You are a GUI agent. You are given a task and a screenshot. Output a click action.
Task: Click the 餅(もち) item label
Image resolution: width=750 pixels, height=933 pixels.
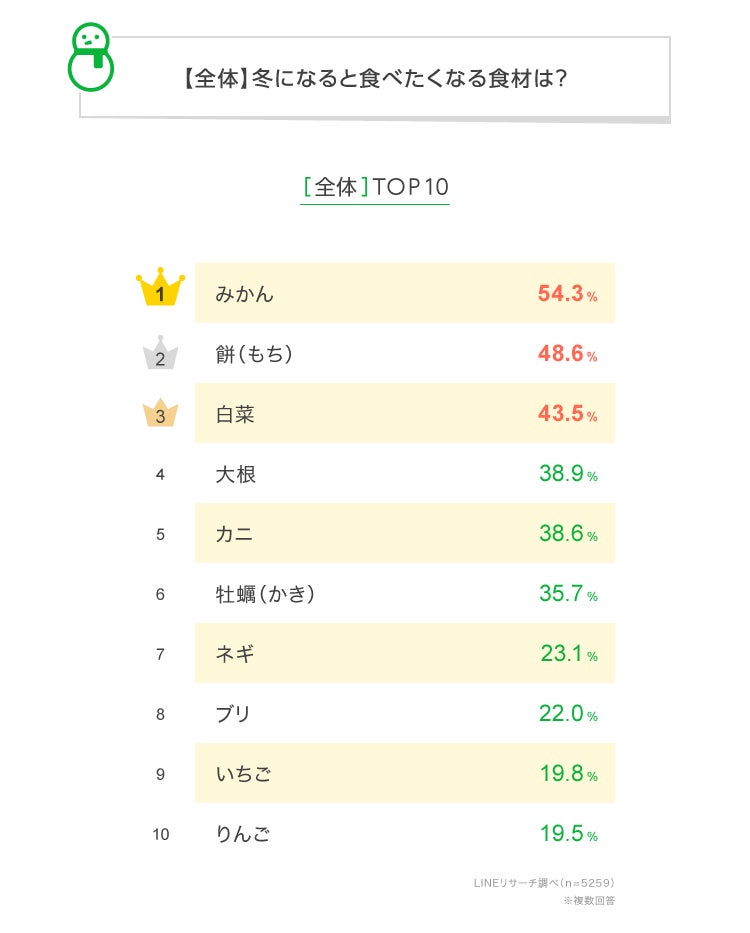(x=255, y=354)
